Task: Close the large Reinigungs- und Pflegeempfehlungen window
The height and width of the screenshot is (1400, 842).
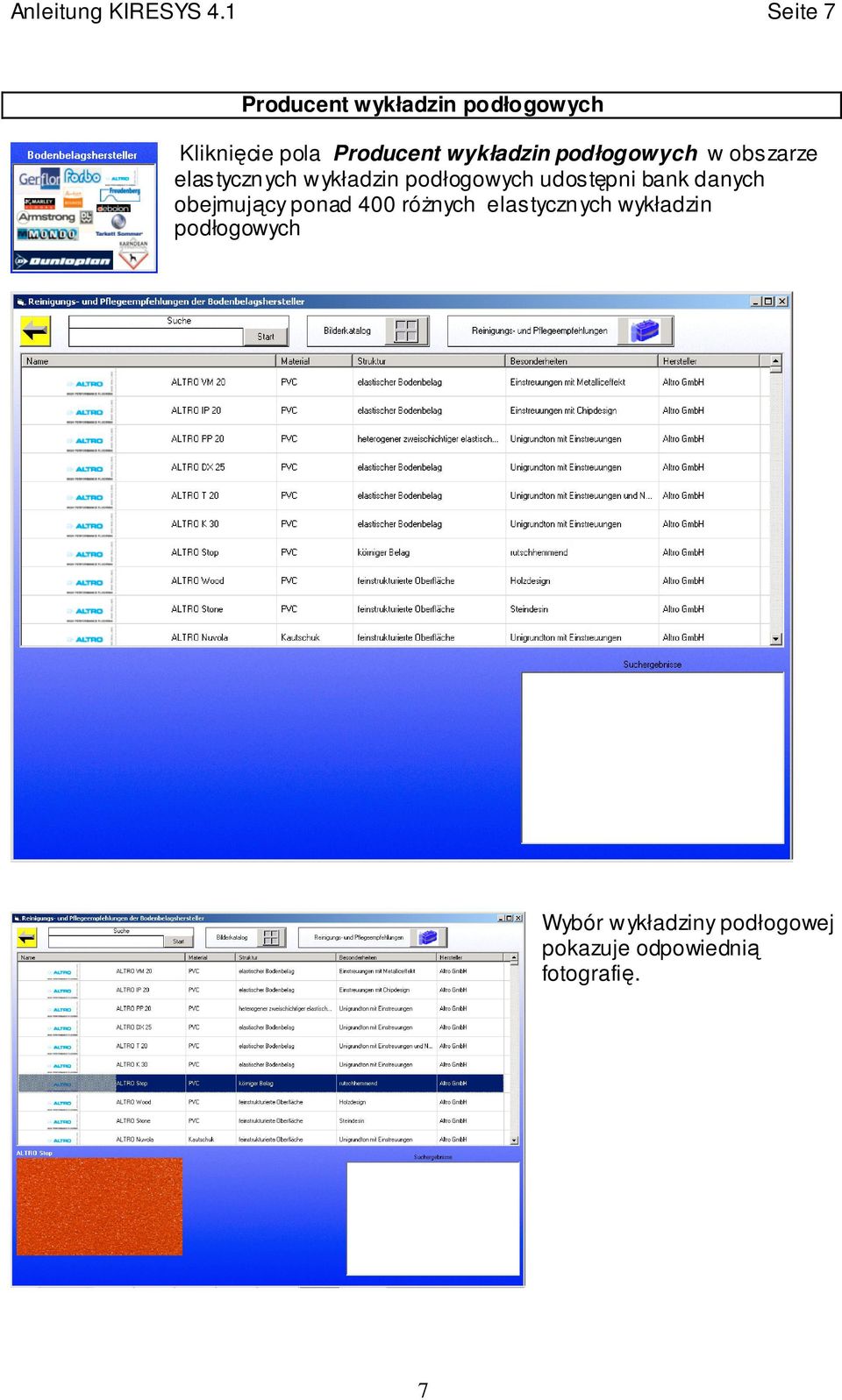Action: tap(782, 301)
